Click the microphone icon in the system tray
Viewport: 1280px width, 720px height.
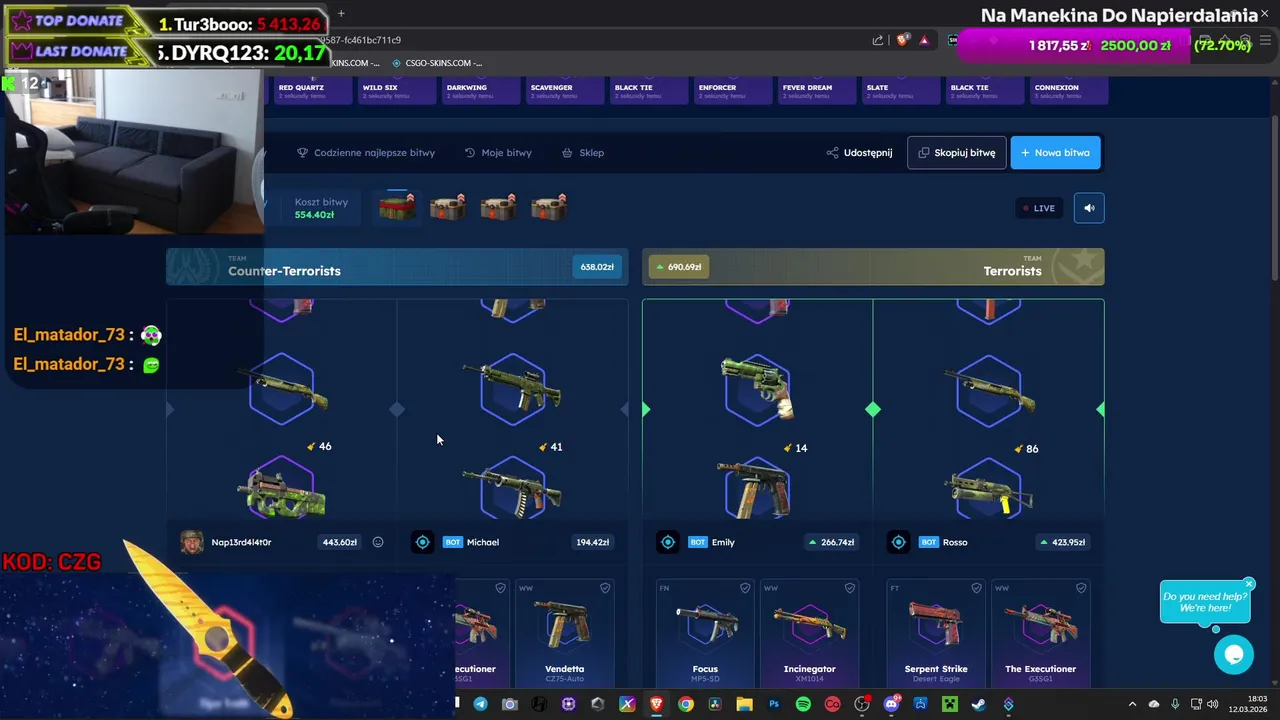click(x=1175, y=704)
